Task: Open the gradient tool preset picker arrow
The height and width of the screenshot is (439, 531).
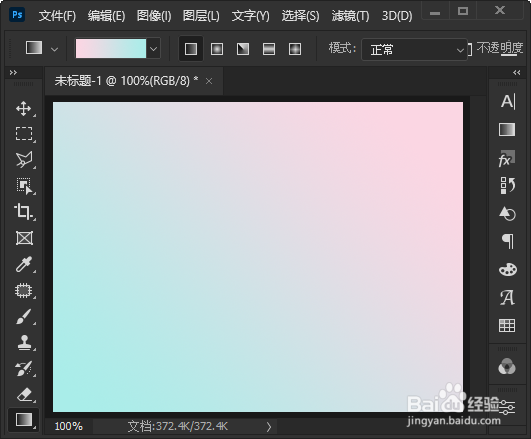Action: (x=54, y=49)
